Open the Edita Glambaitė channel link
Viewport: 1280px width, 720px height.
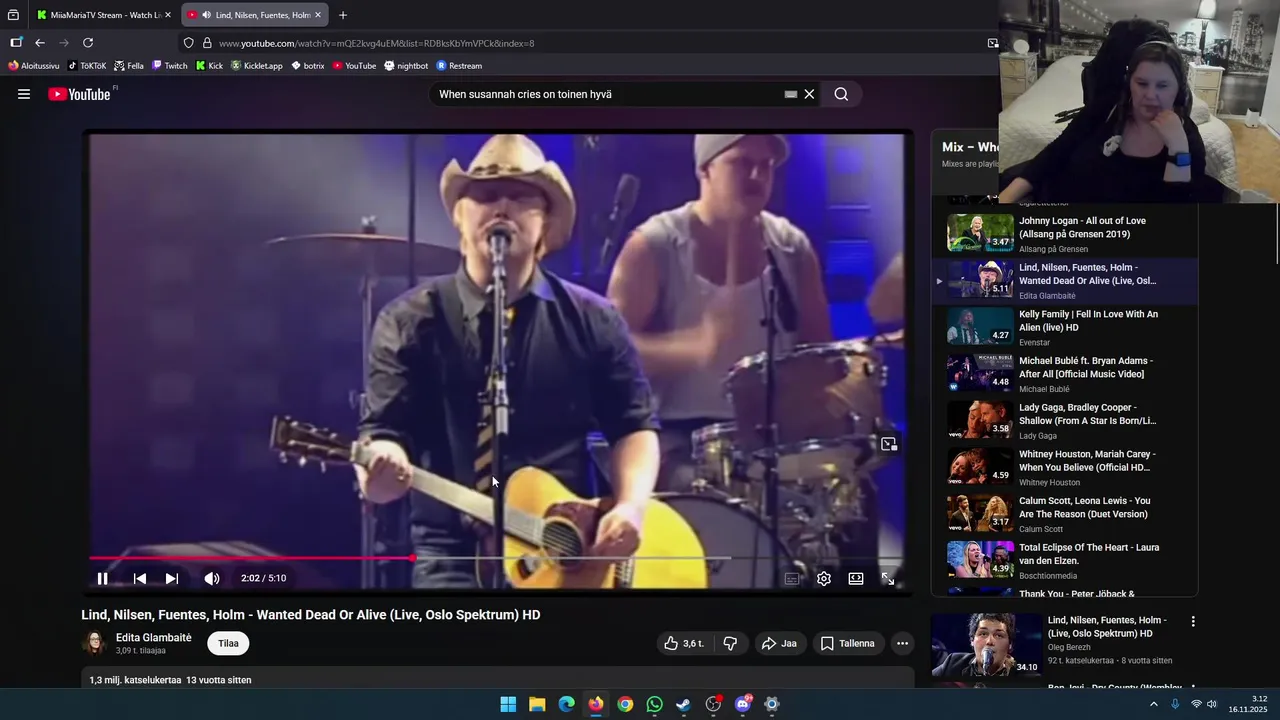[x=153, y=637]
